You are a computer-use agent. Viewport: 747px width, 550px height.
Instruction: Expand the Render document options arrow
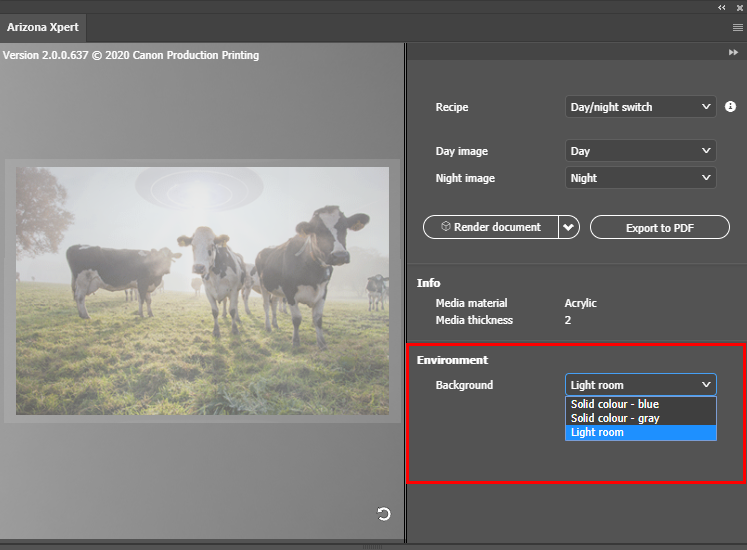click(x=569, y=227)
